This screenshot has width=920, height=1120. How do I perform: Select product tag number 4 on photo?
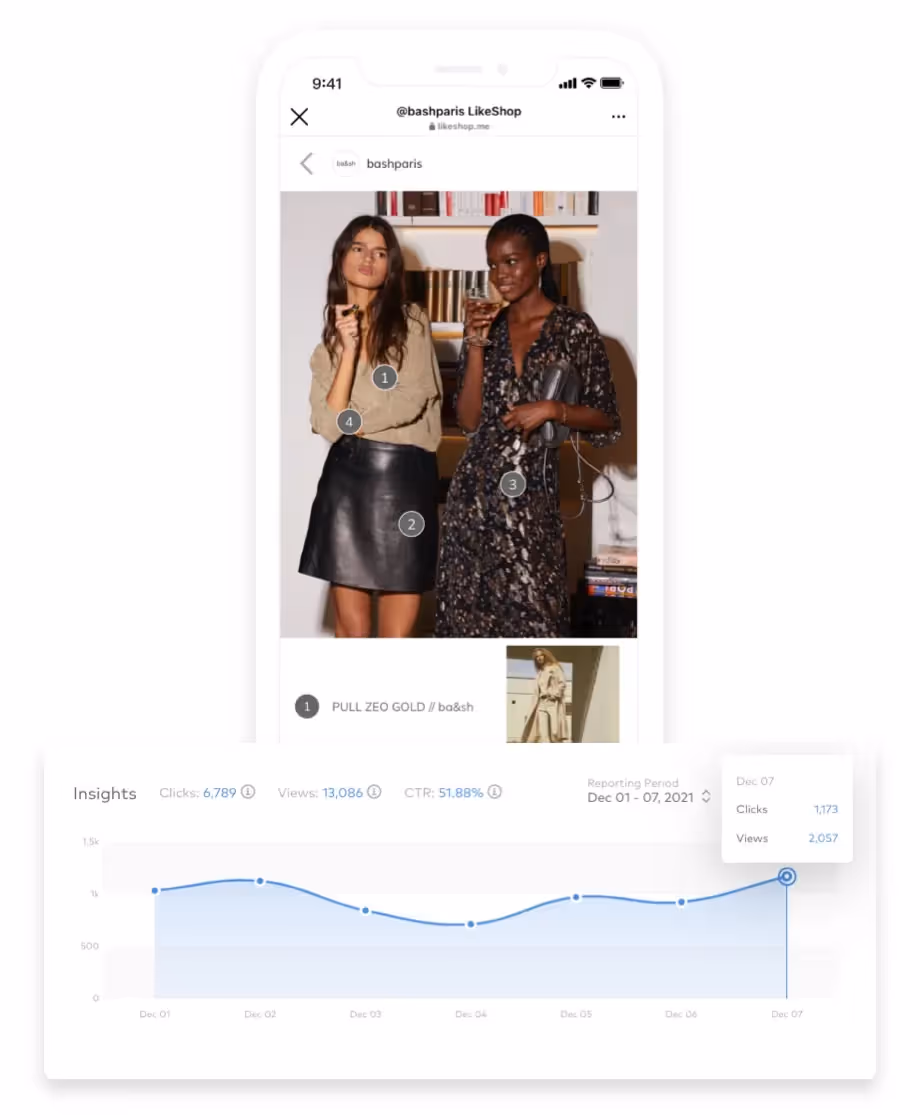(x=349, y=422)
